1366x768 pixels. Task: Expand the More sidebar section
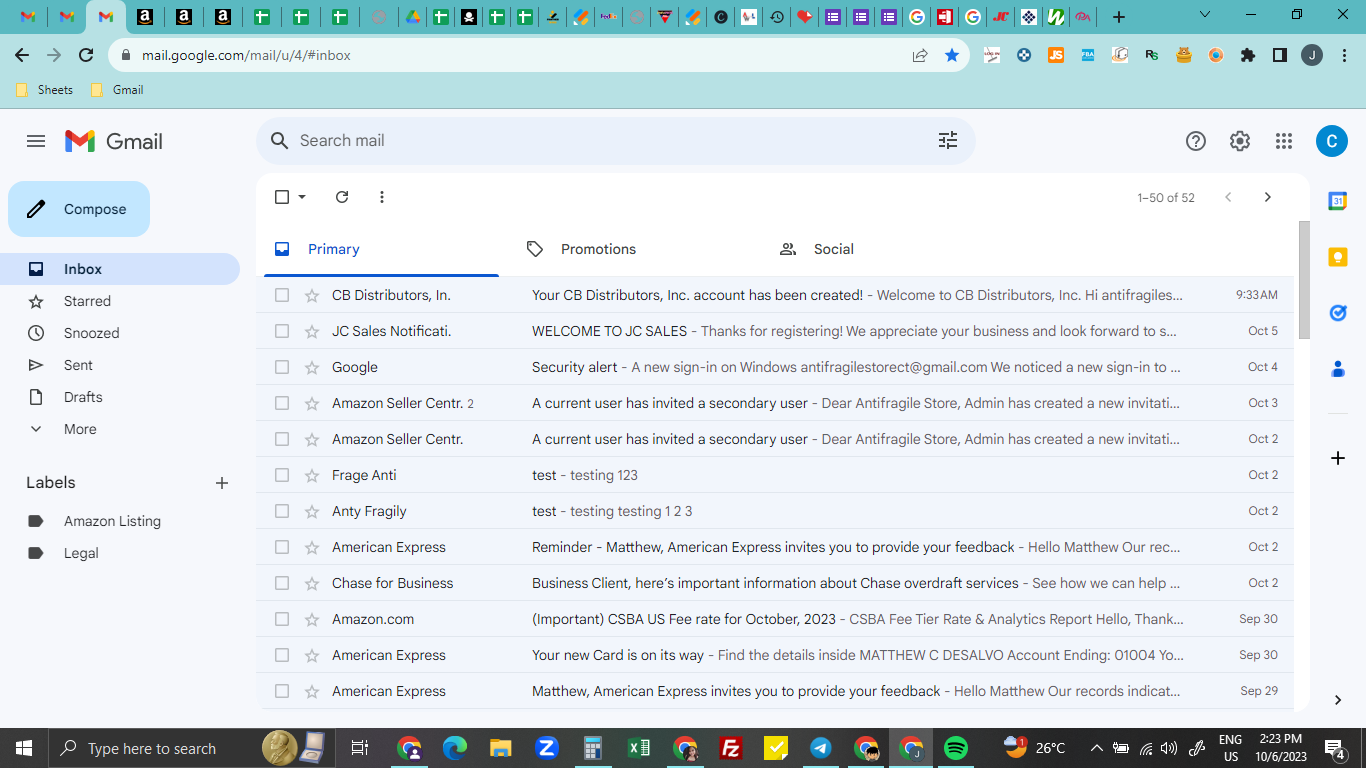tap(120, 429)
